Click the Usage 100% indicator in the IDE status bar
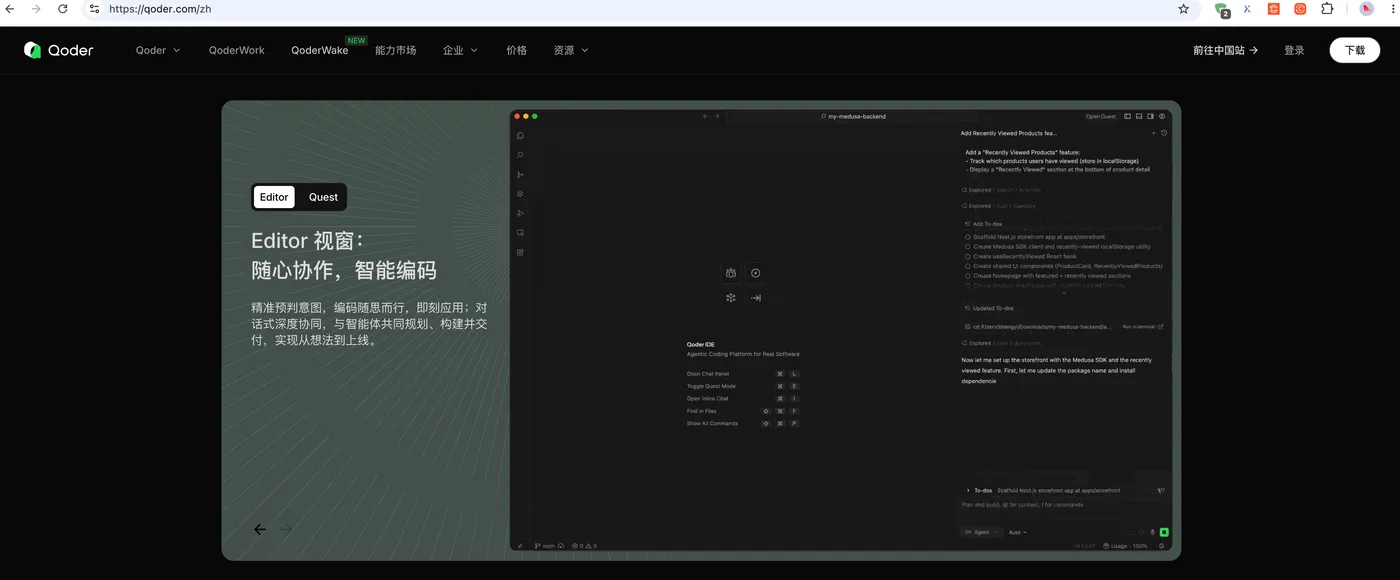The height and width of the screenshot is (580, 1400). 1125,546
